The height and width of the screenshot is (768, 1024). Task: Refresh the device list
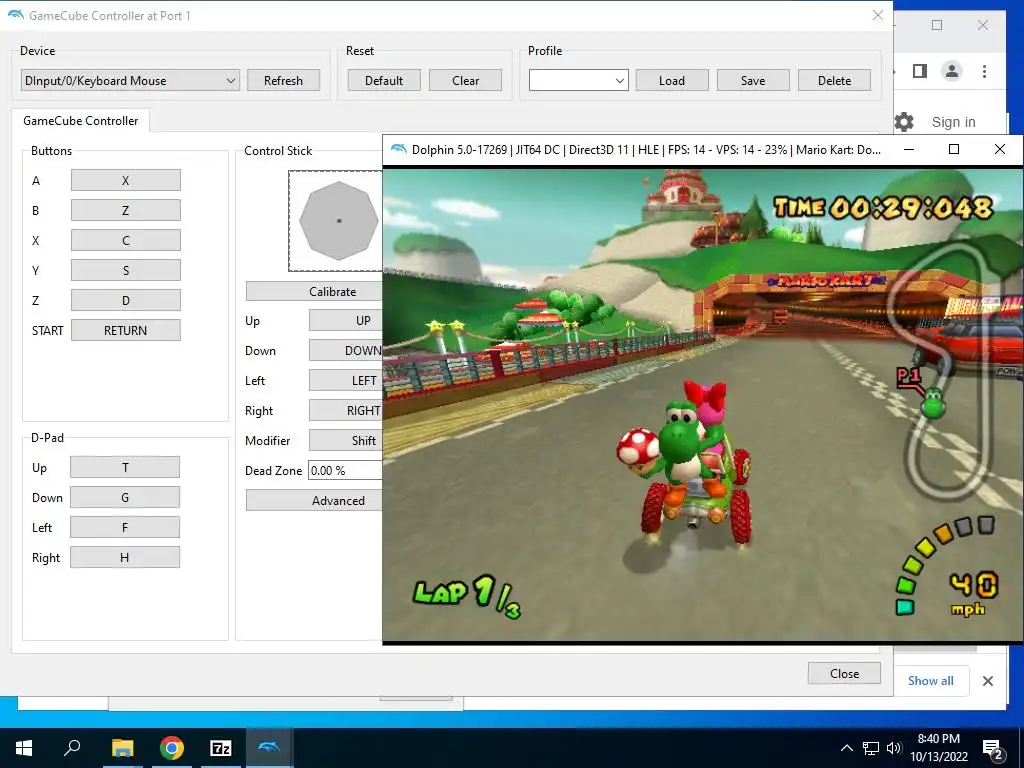283,80
